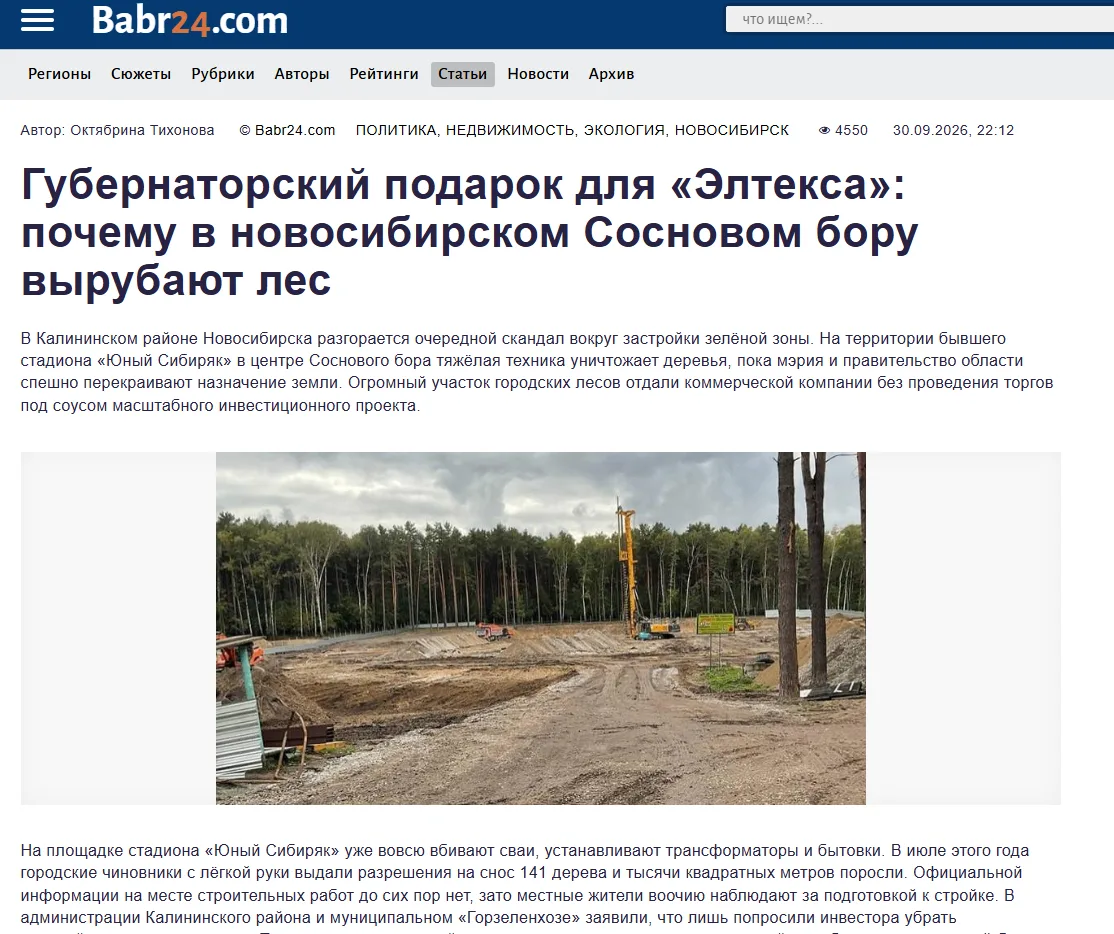Open the НОВОСИБИРСК category link

[x=732, y=130]
